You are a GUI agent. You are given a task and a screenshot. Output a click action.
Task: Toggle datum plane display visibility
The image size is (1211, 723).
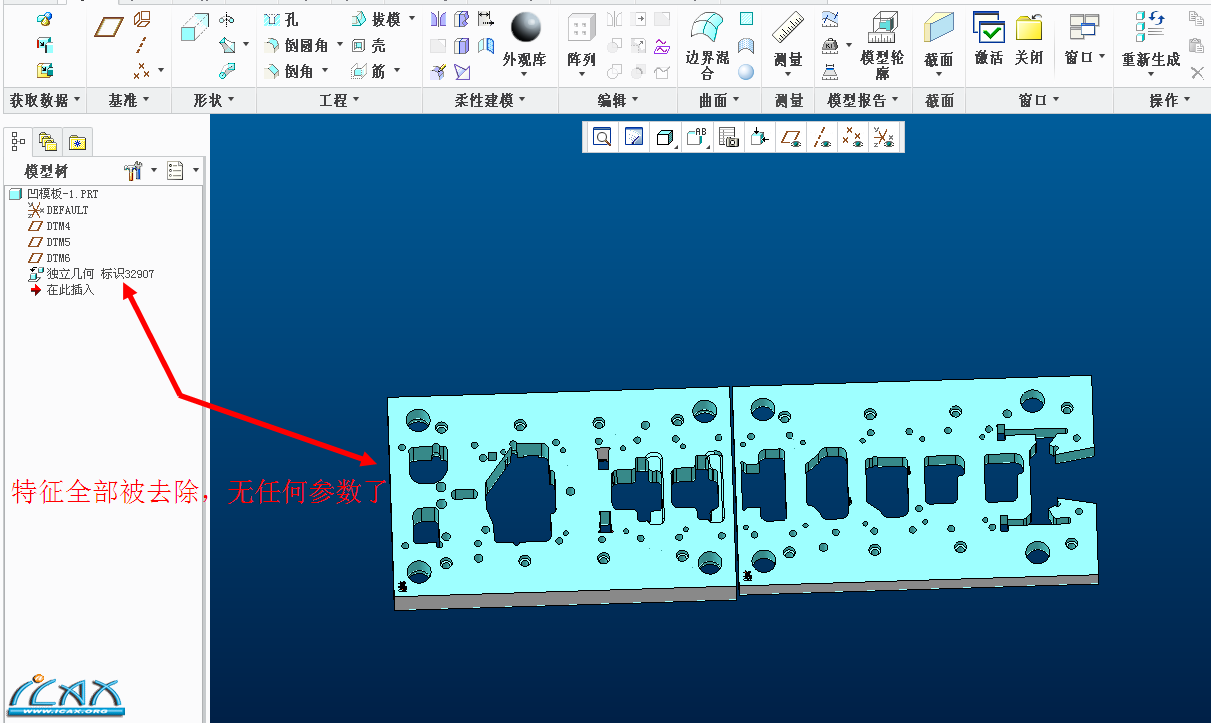pos(791,138)
